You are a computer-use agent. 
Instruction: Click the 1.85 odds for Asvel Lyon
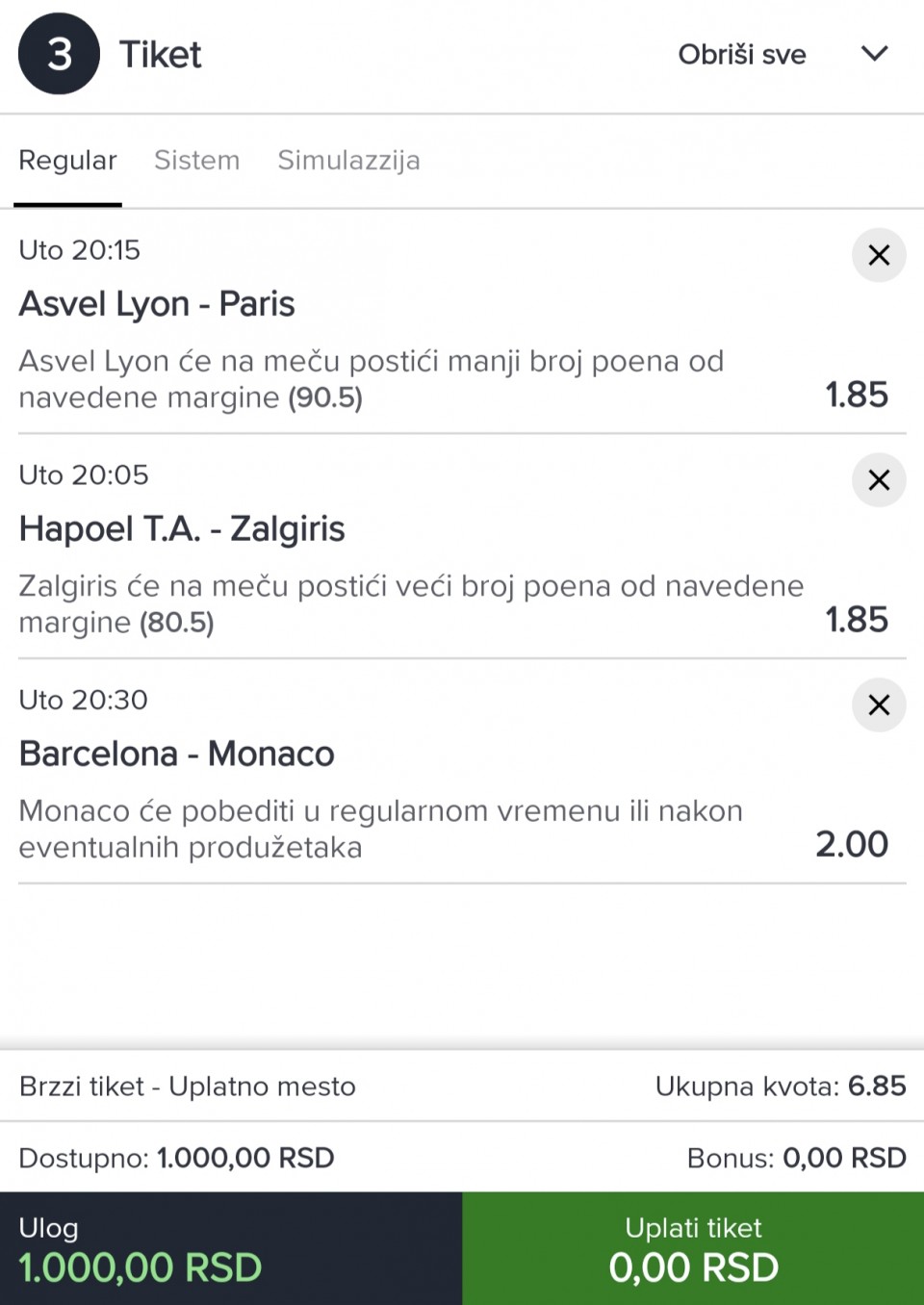pos(856,395)
